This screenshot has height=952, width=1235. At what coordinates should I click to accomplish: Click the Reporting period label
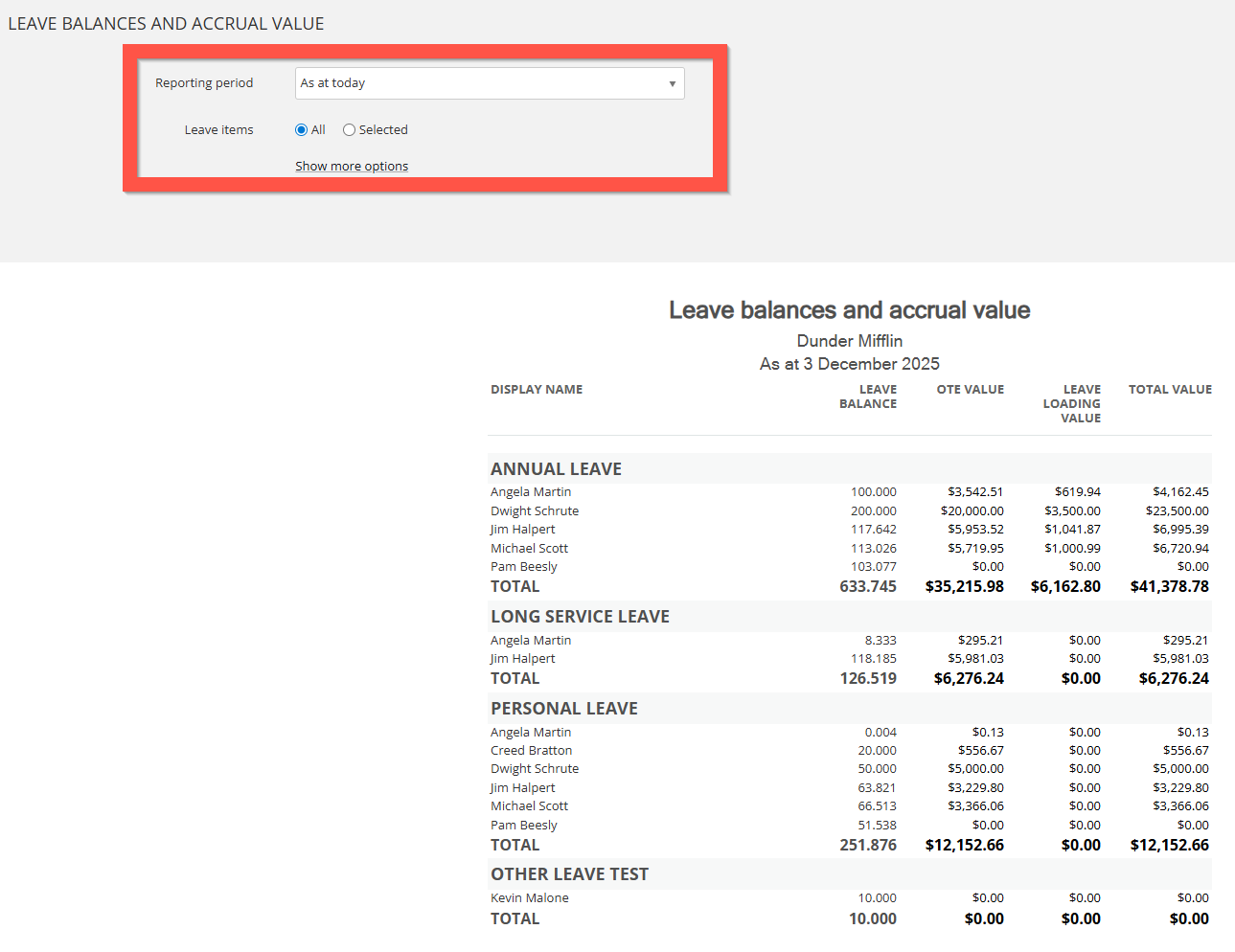click(x=204, y=83)
